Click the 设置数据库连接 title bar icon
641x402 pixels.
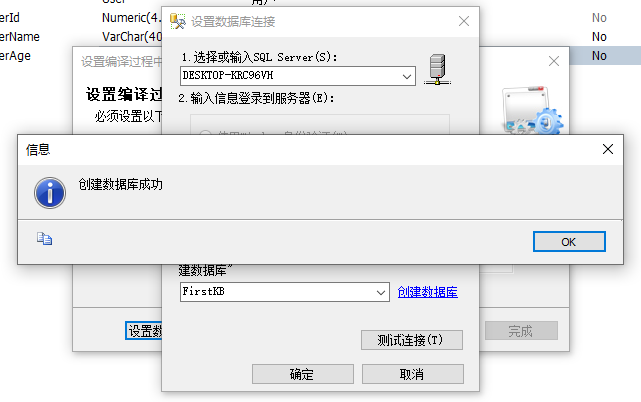[x=177, y=21]
